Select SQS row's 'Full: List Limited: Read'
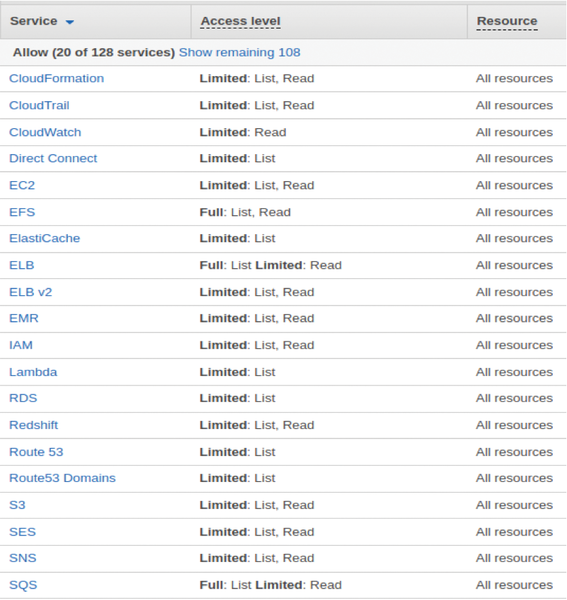Screen dimensions: 567x600 point(270,585)
